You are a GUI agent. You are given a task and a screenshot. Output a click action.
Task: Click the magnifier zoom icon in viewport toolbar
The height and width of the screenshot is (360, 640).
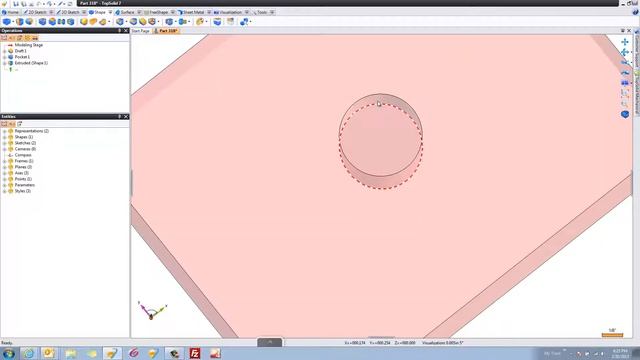coord(624,104)
